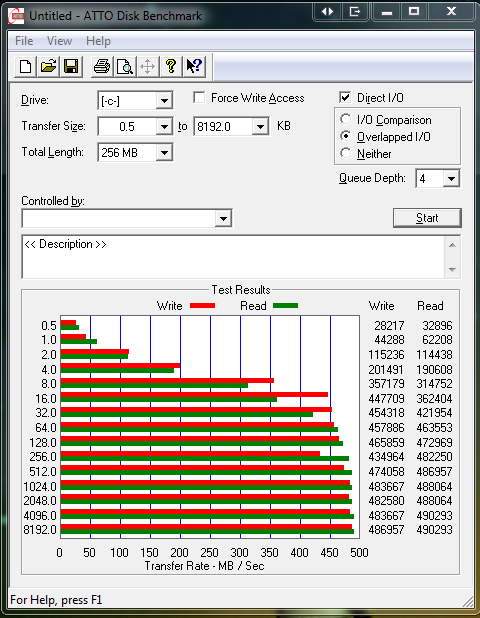
Task: Click status bar text 'For Help, press F1'
Action: click(56, 600)
